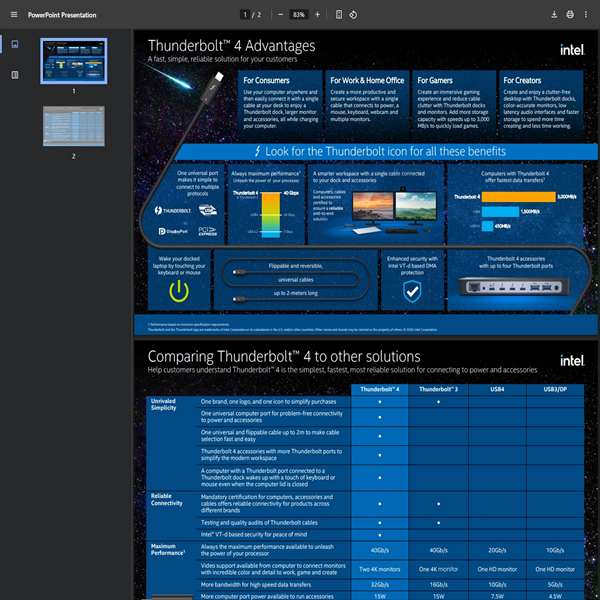The width and height of the screenshot is (600, 600).
Task: Click the Intel logo on second slide
Action: point(572,360)
